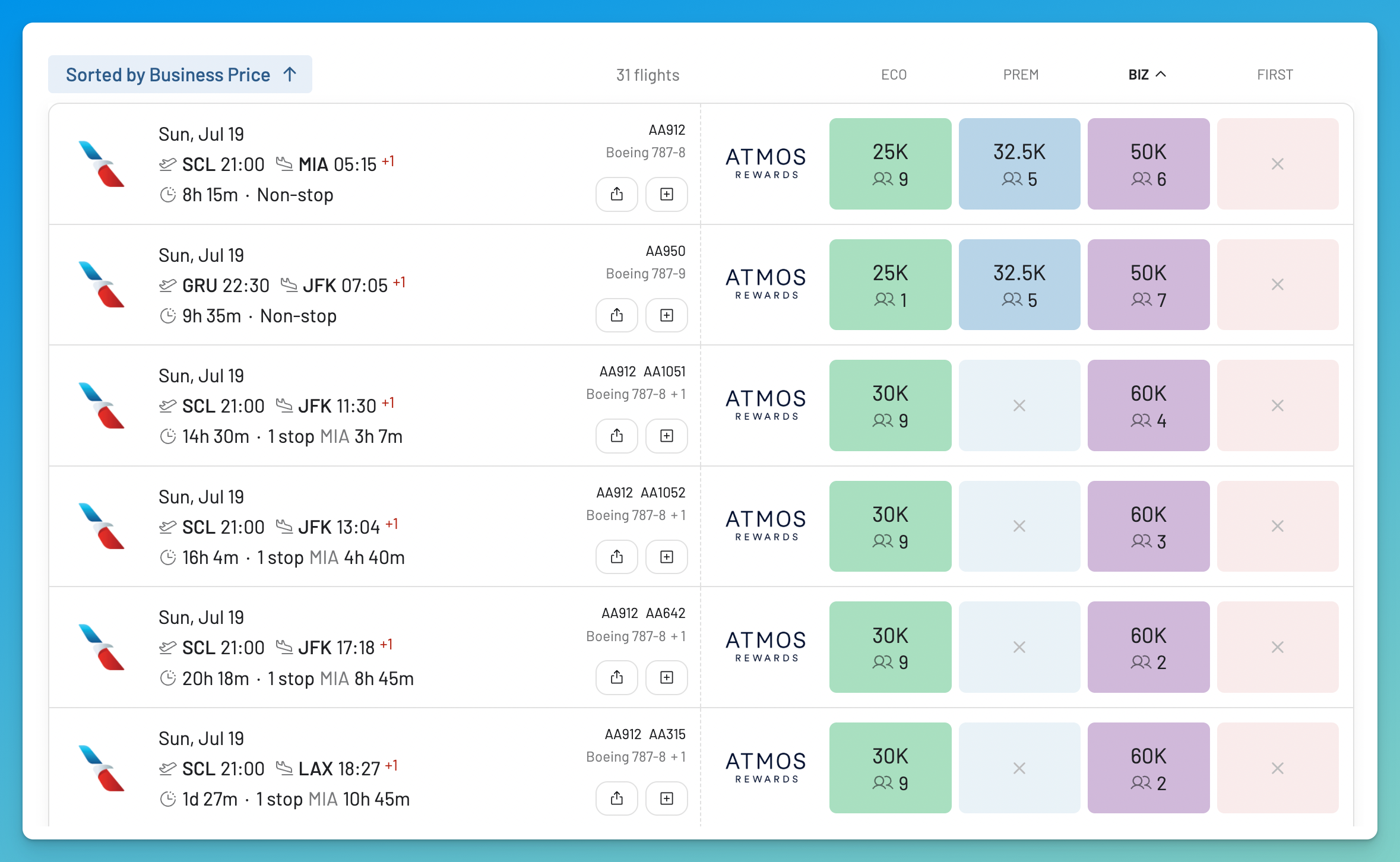The width and height of the screenshot is (1400, 862).
Task: Click airline logo on the JFK 13:04 row
Action: pos(102,526)
